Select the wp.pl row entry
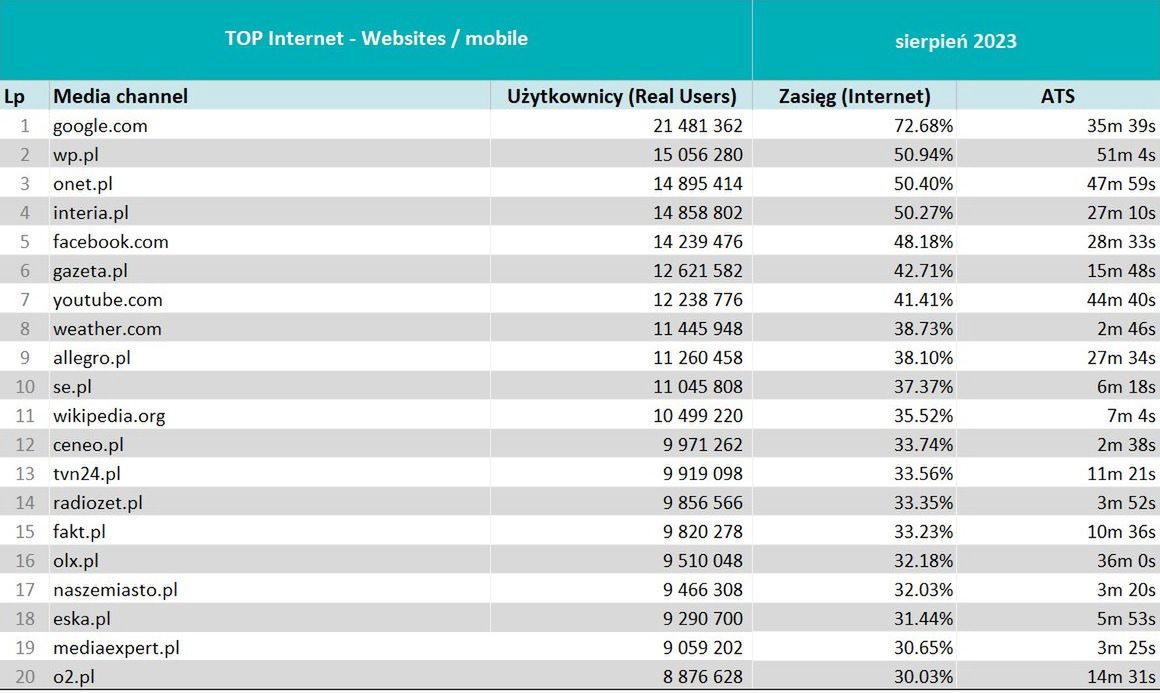 (76, 155)
